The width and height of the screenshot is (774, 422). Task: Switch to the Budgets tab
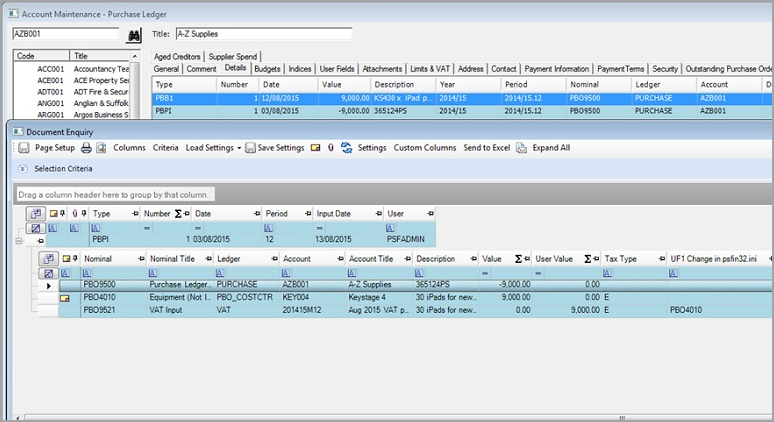[x=267, y=69]
